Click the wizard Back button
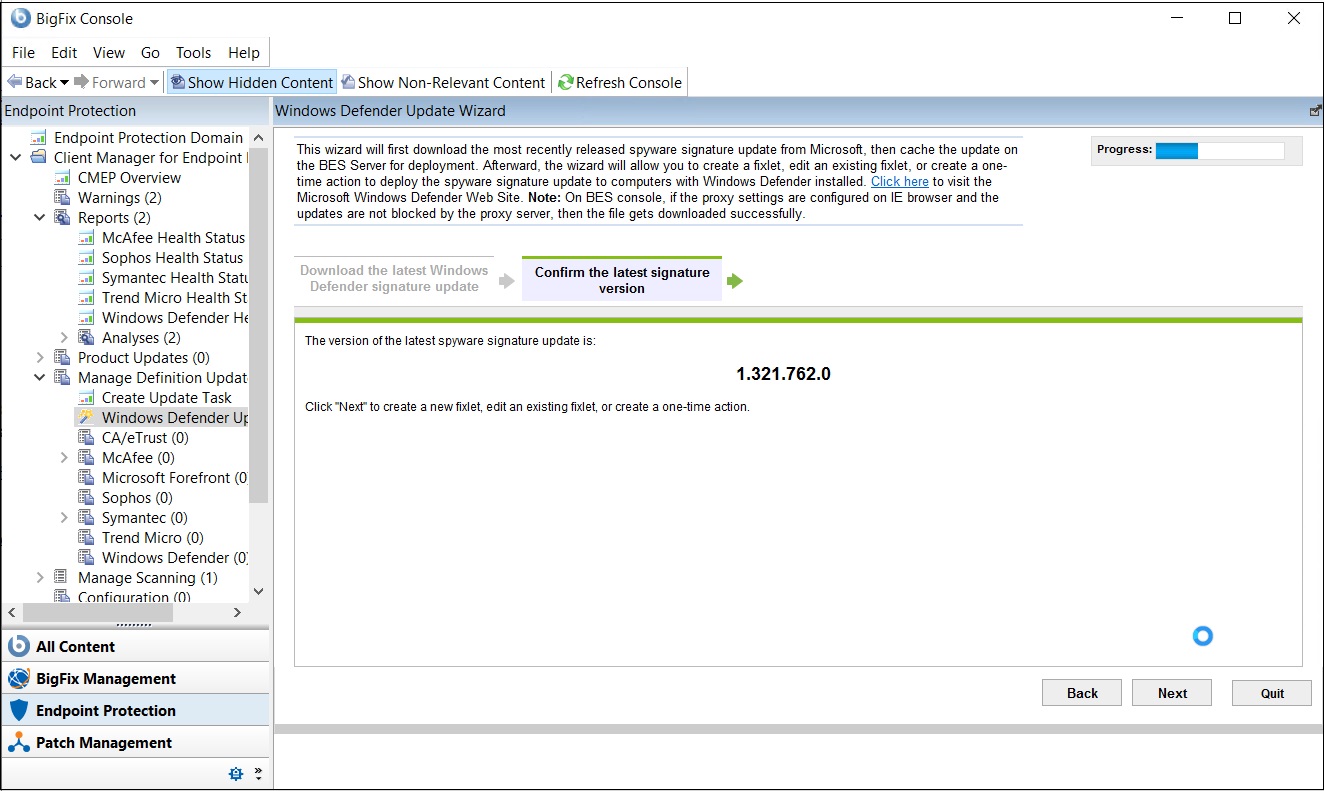This screenshot has width=1325, height=791. (1082, 693)
